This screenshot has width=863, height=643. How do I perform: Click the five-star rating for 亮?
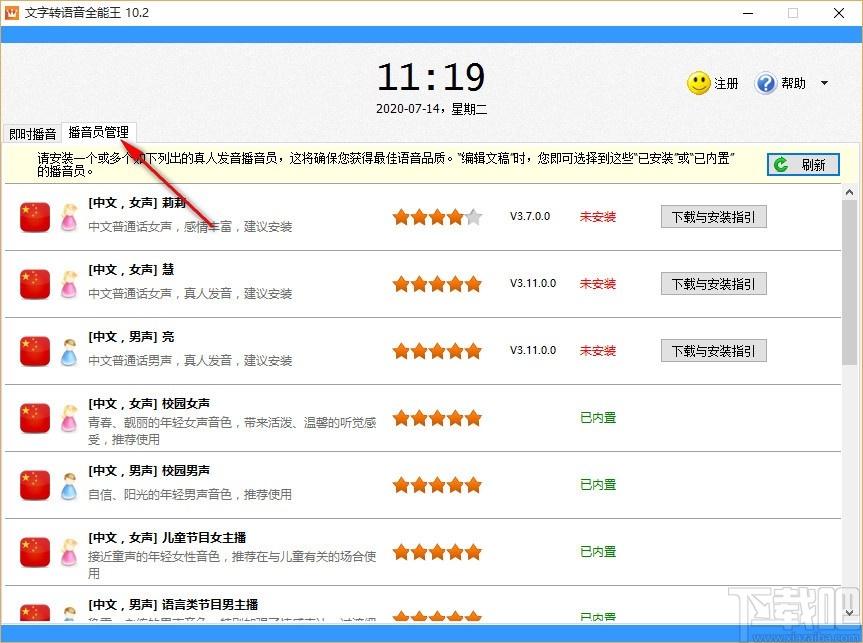(x=437, y=351)
